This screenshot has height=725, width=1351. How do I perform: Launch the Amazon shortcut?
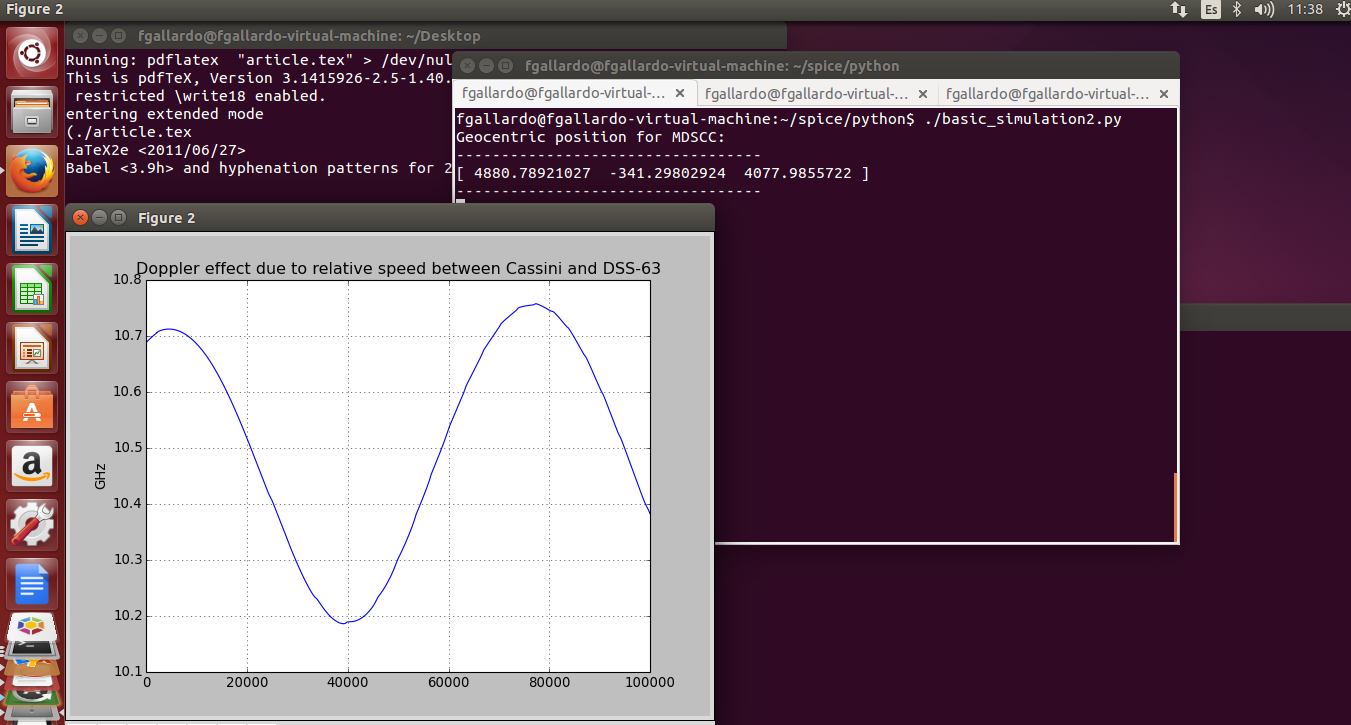point(30,466)
